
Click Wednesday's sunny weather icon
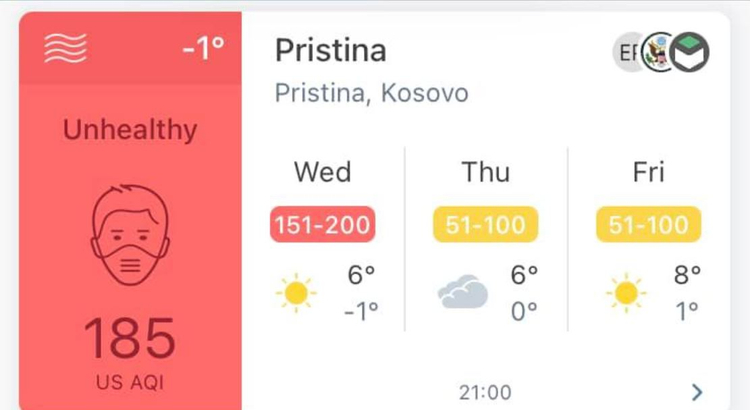pyautogui.click(x=296, y=293)
